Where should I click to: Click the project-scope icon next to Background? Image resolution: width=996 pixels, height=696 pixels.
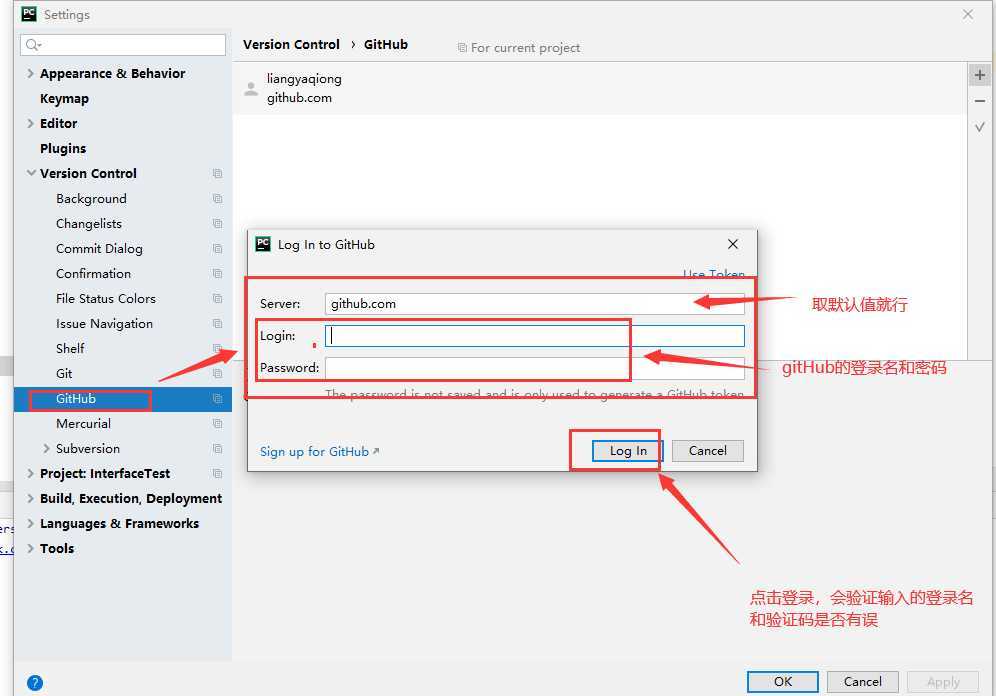(x=217, y=199)
